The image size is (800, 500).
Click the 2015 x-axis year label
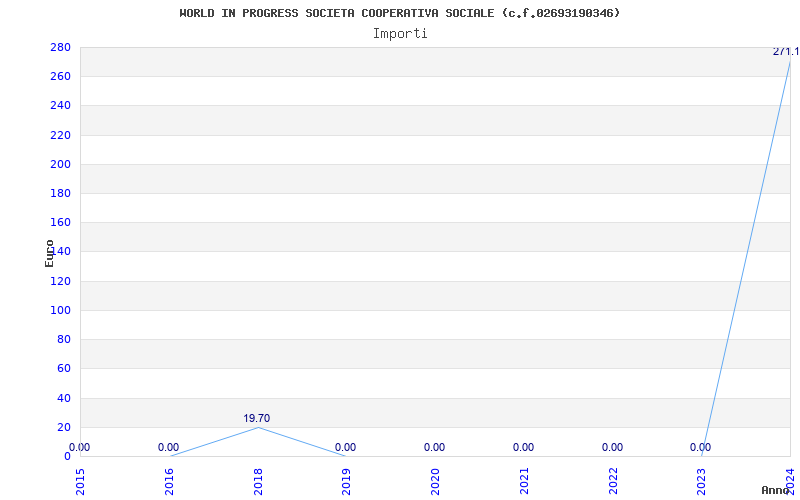[x=81, y=481]
